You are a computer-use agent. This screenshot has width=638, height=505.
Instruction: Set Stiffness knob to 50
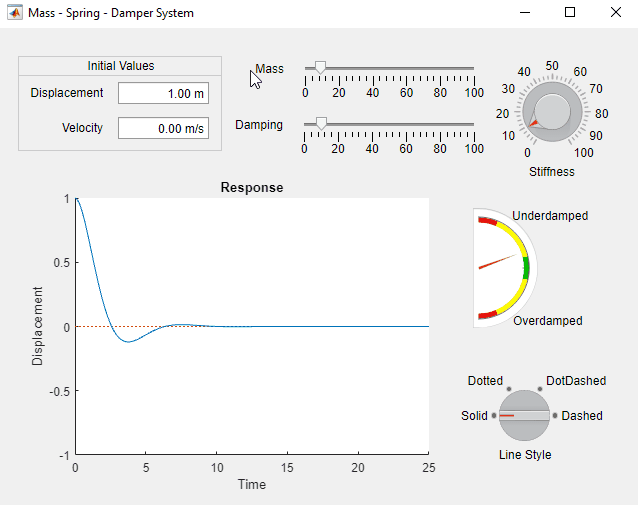pyautogui.click(x=552, y=66)
